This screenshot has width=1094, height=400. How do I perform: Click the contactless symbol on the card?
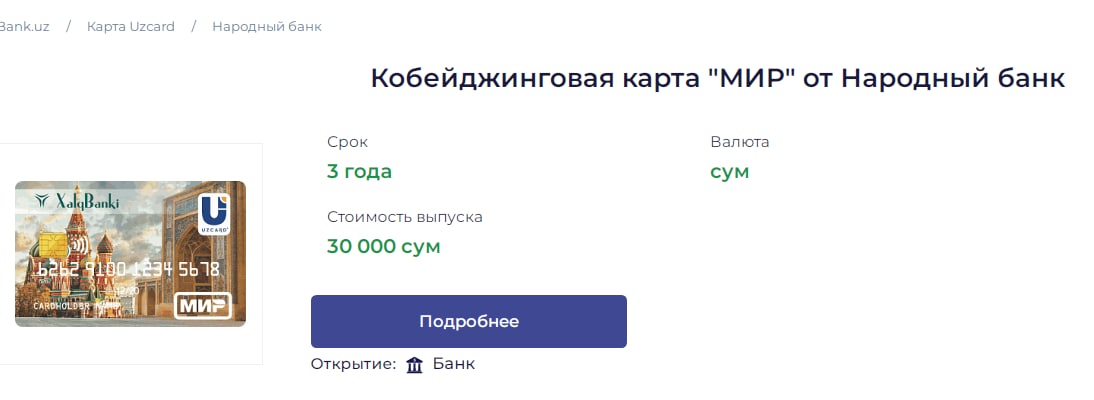80,243
